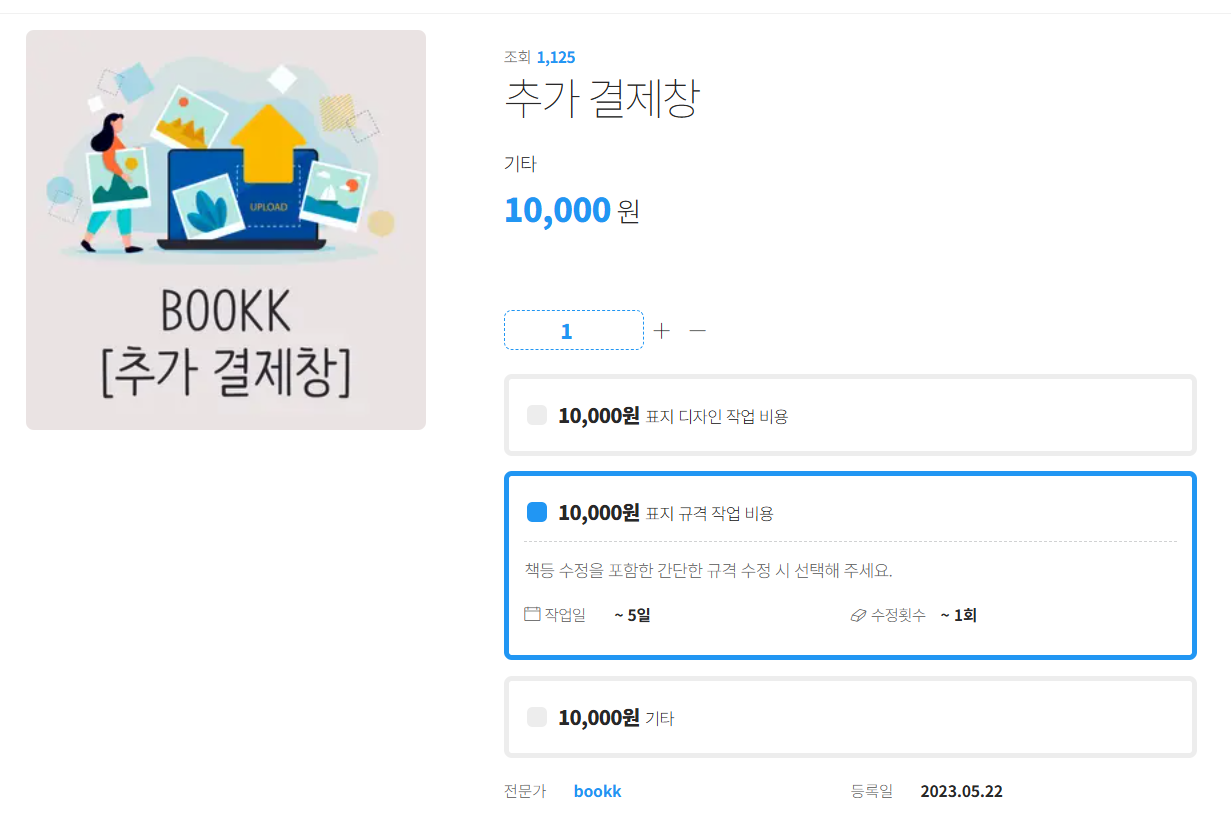Image resolution: width=1231 pixels, height=815 pixels.
Task: Click the option description about 책등 수정
Action: (x=708, y=571)
